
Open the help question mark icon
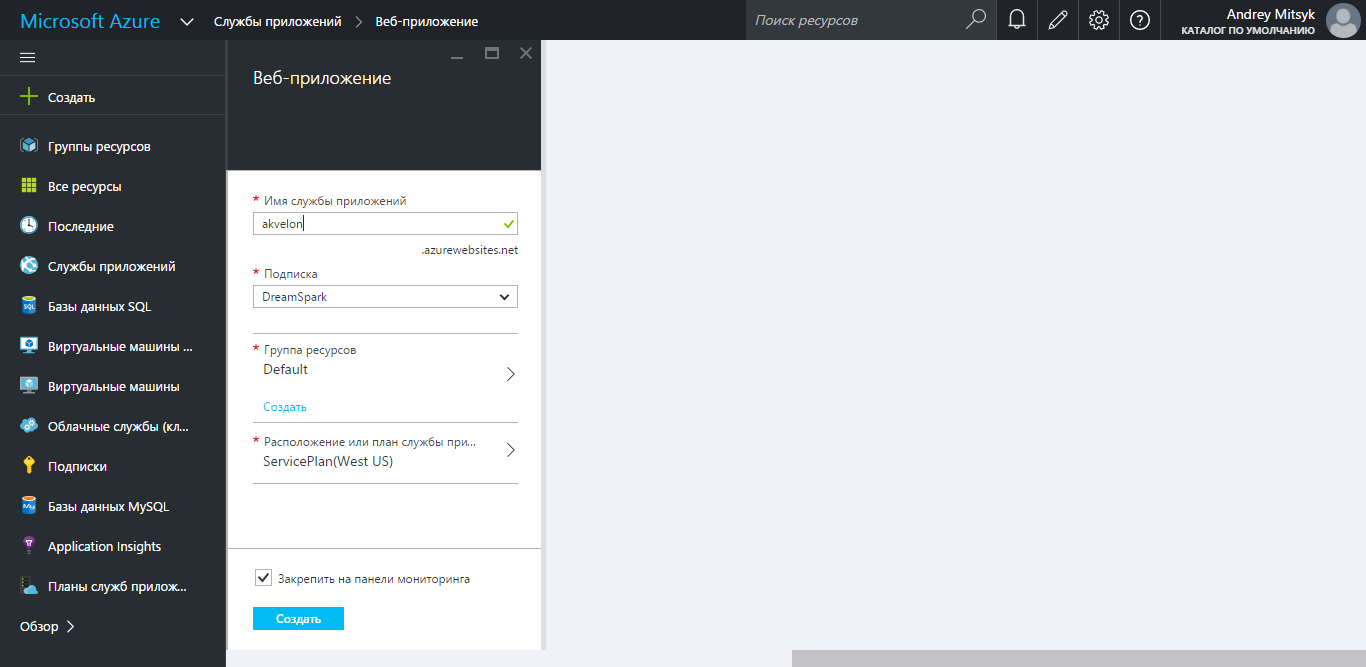tap(1140, 20)
